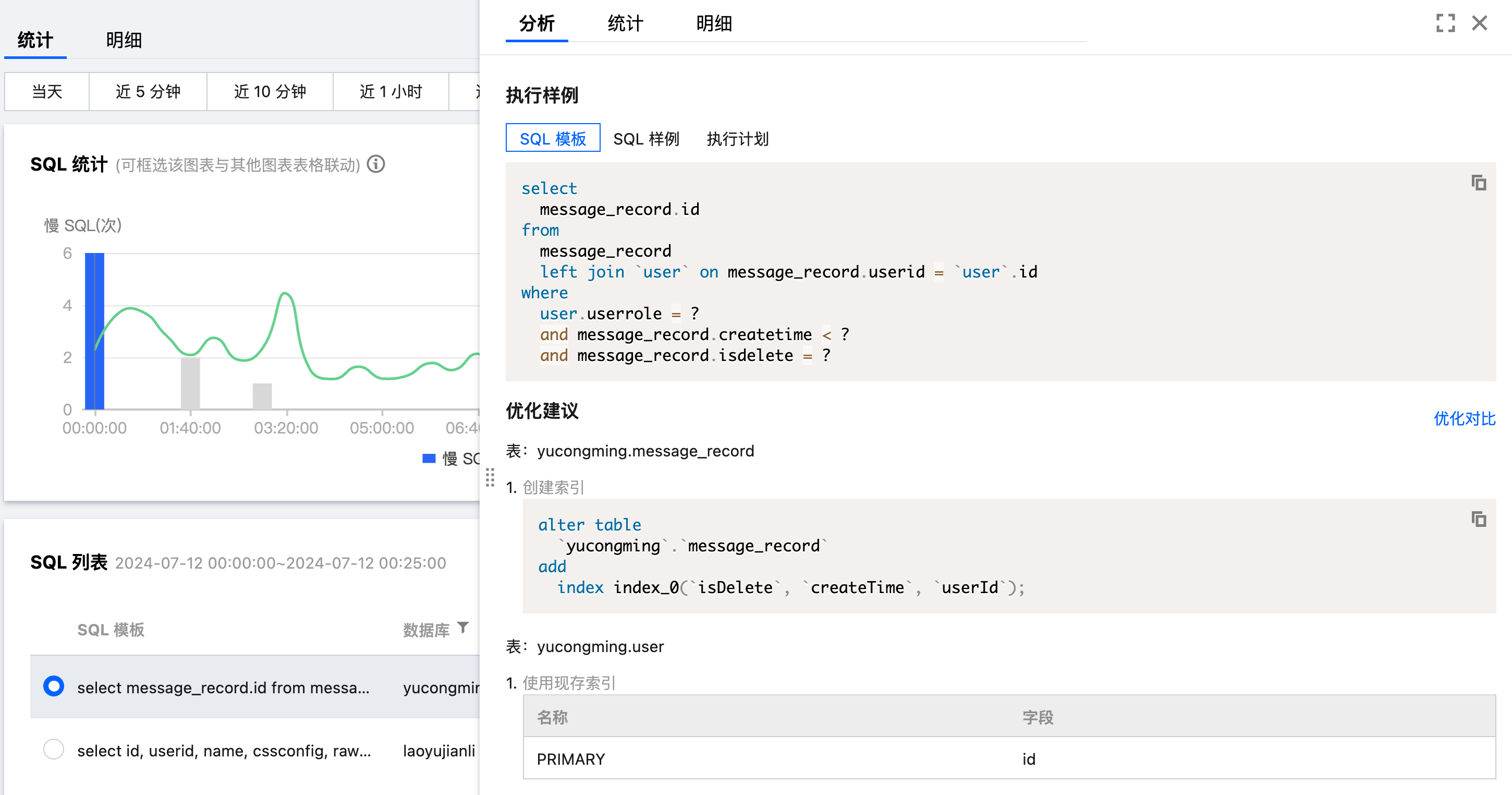Select the 近 1 小时 time range
The height and width of the screenshot is (795, 1512).
[391, 91]
